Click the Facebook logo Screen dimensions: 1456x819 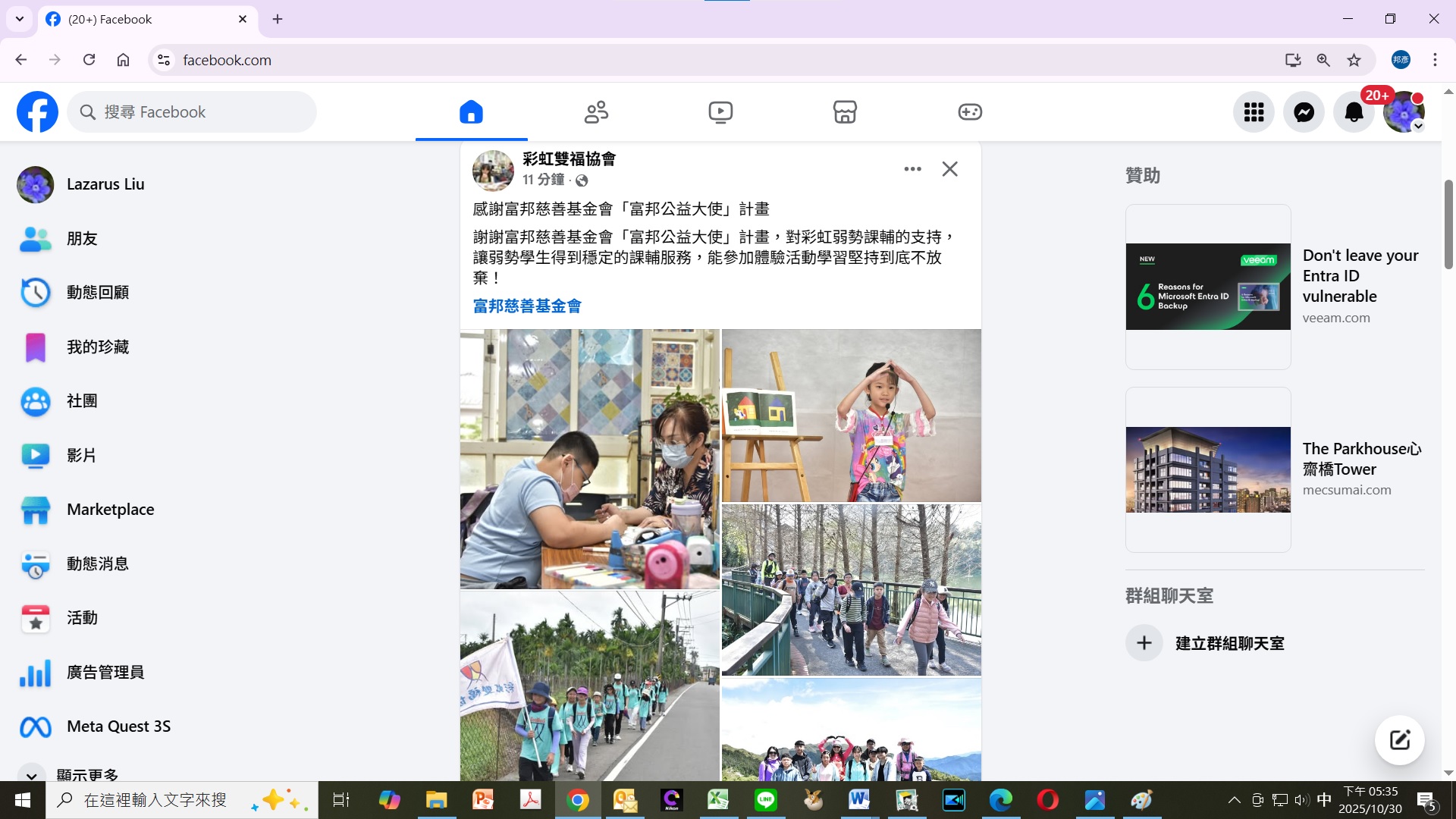[37, 112]
